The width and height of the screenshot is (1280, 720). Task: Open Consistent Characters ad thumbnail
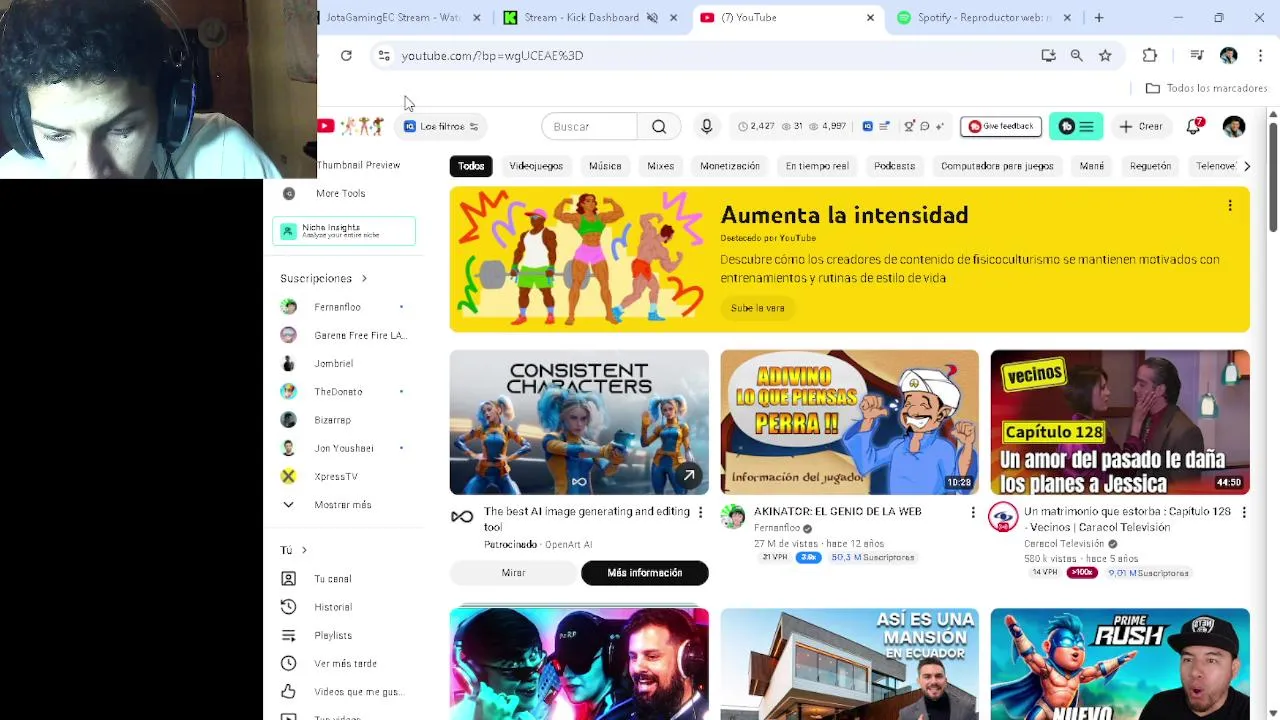(x=579, y=422)
